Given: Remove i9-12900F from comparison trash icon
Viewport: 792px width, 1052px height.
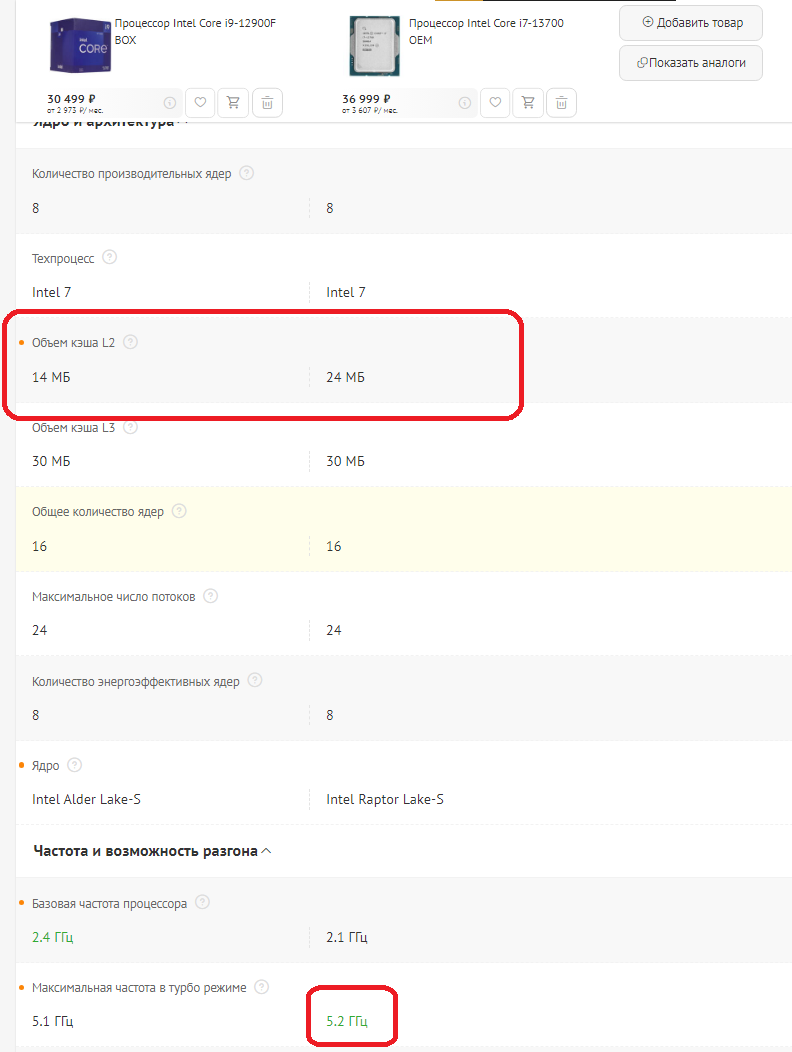Looking at the screenshot, I should (x=267, y=103).
